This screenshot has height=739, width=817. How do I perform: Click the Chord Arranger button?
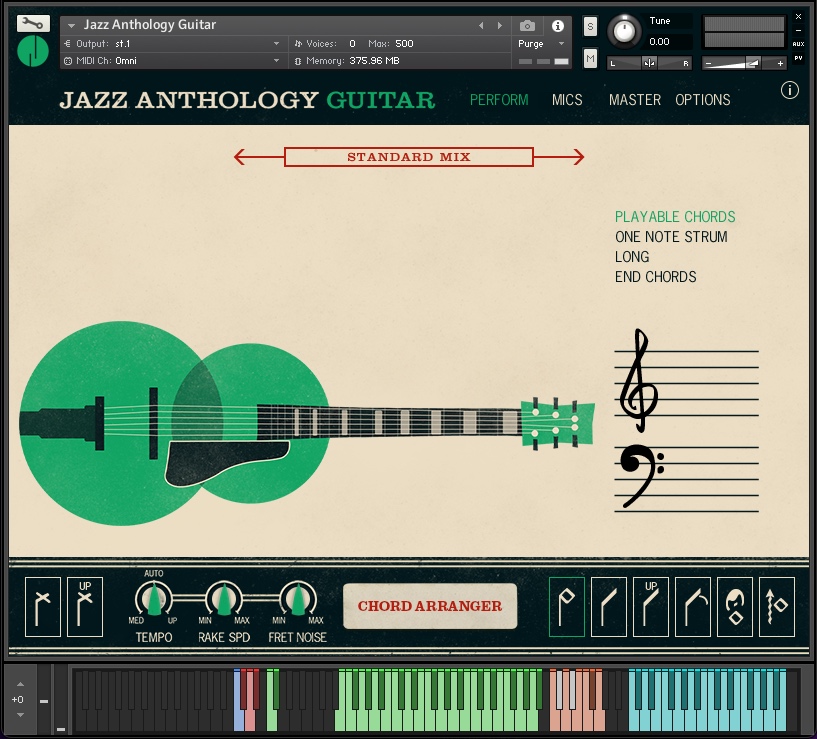coord(430,606)
